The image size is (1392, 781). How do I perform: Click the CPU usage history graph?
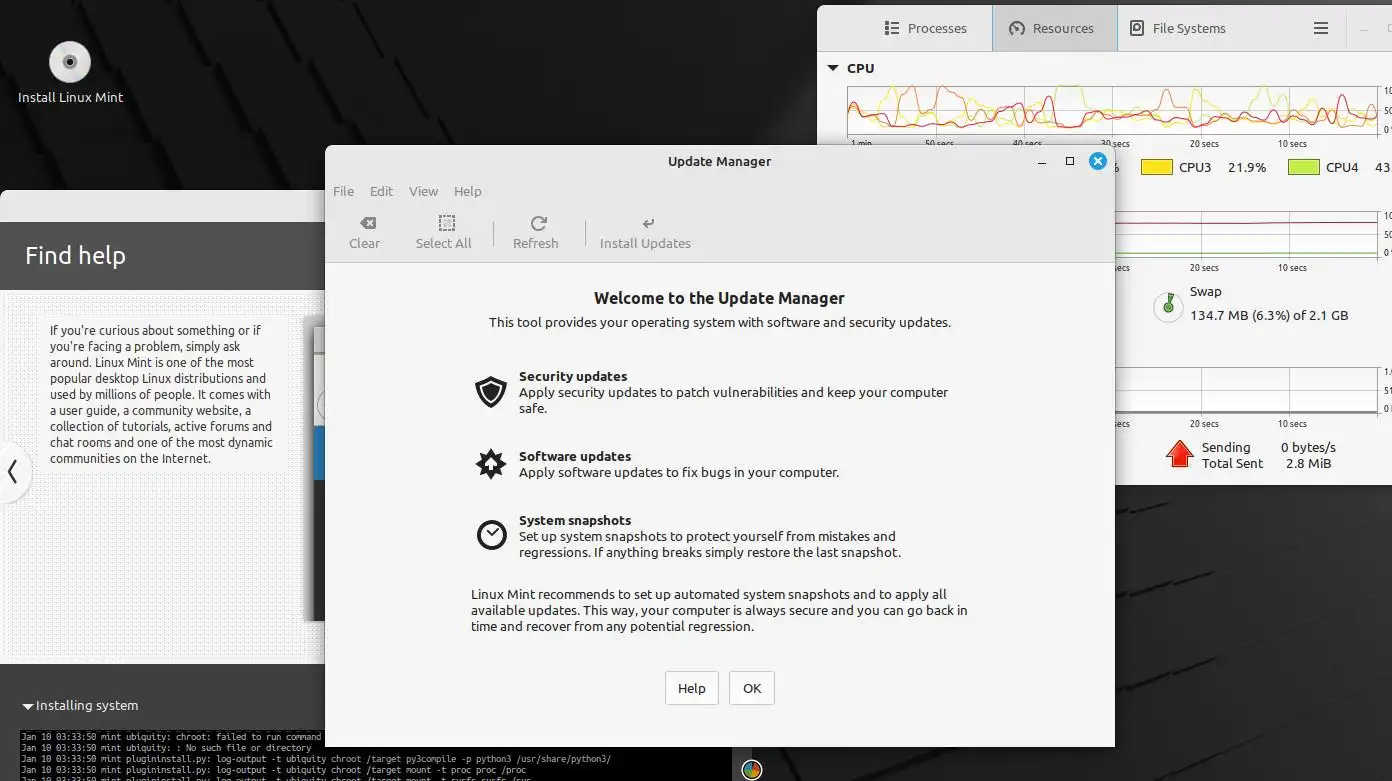(x=1112, y=110)
